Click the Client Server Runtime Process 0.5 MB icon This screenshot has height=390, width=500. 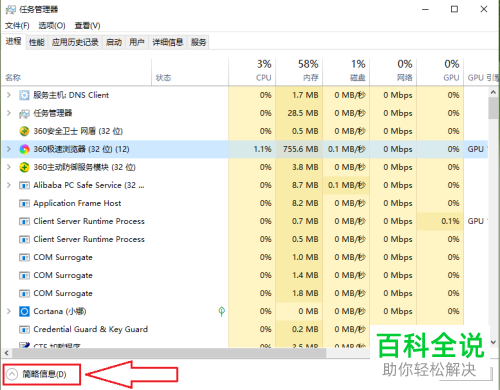click(24, 239)
